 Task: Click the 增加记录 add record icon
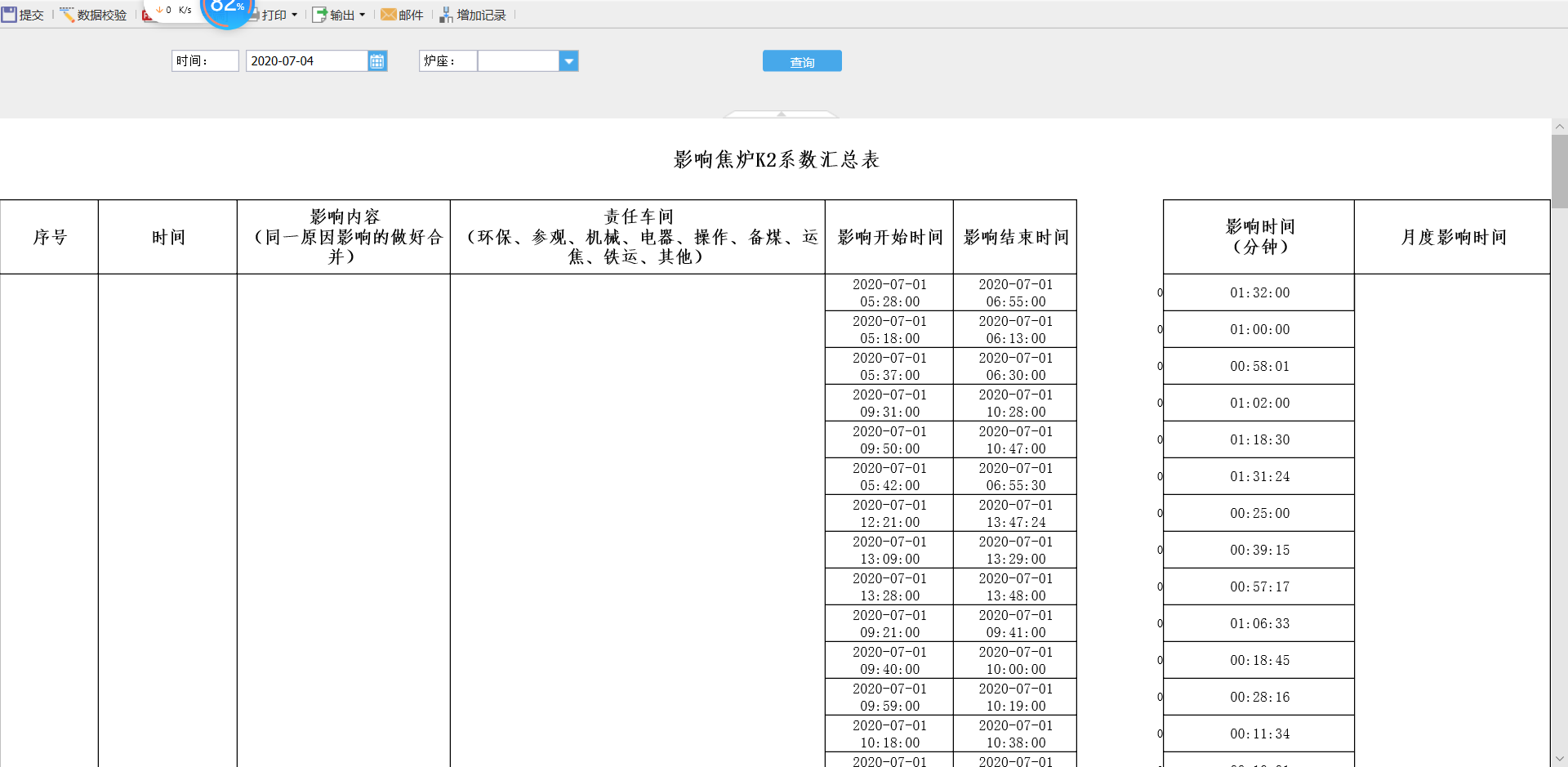point(446,15)
